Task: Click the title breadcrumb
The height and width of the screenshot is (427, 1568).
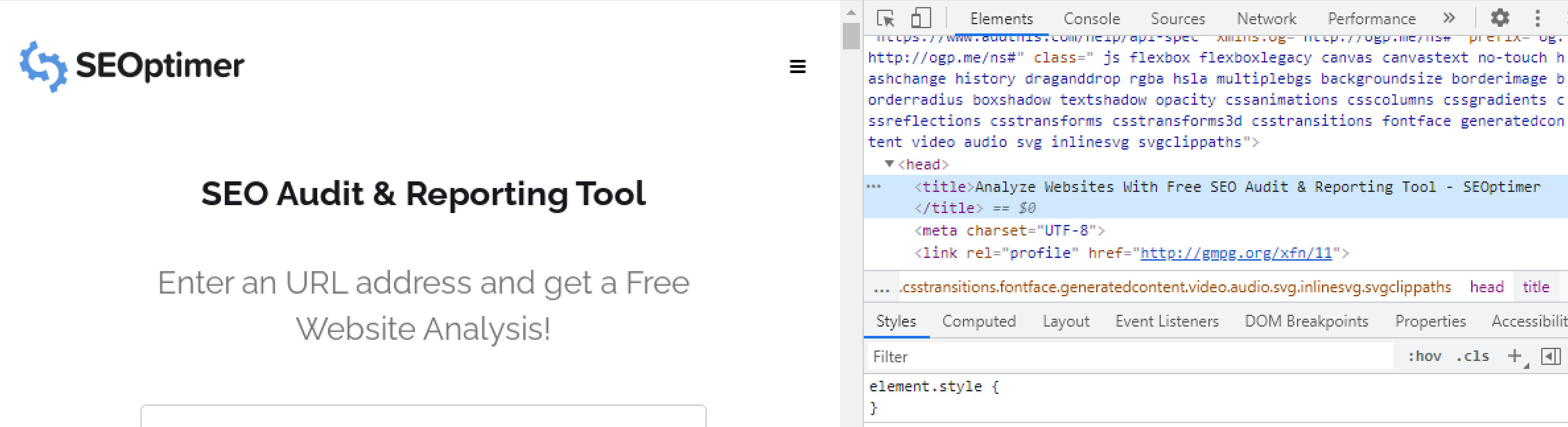Action: pyautogui.click(x=1536, y=287)
